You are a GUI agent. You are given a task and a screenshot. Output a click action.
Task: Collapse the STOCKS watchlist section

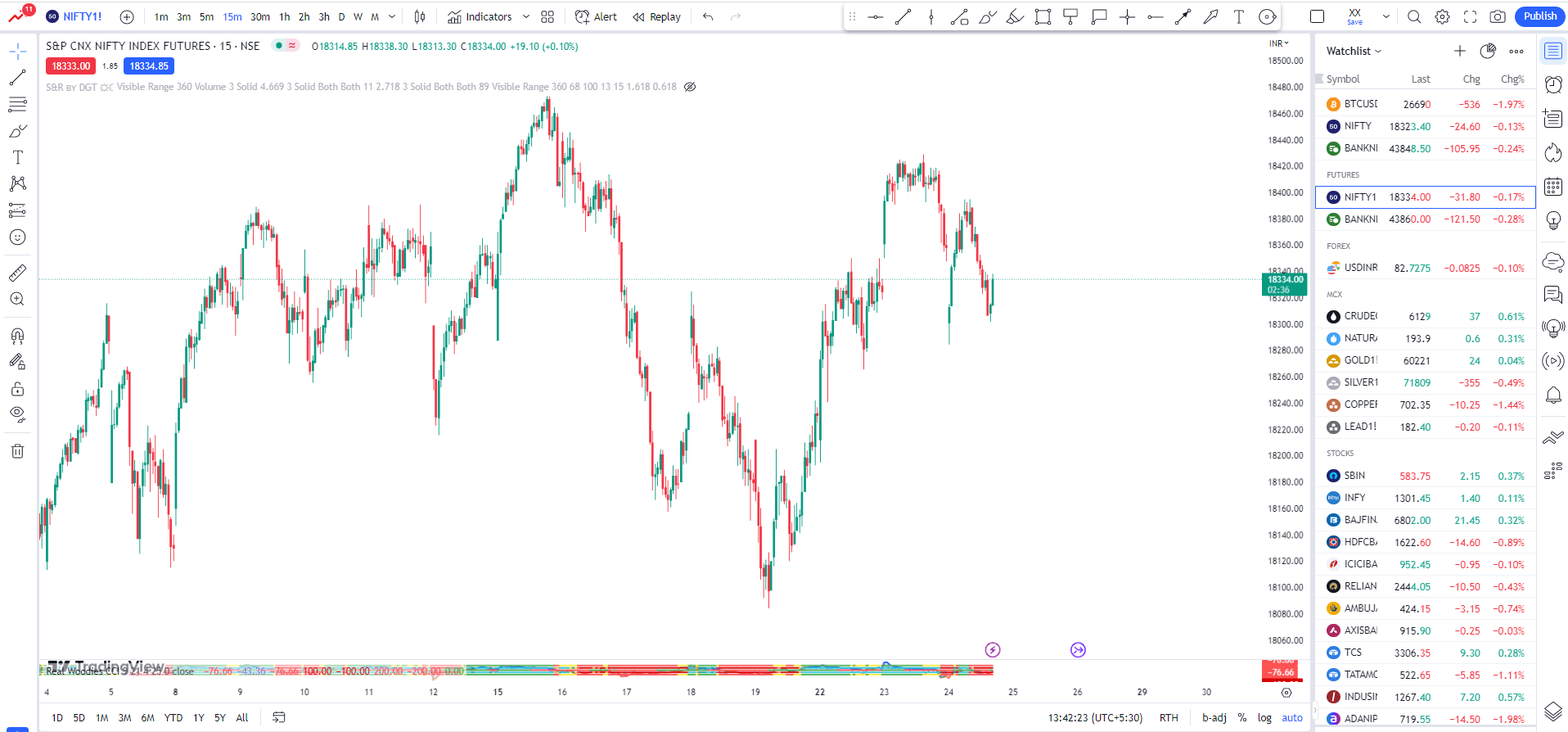point(1340,454)
